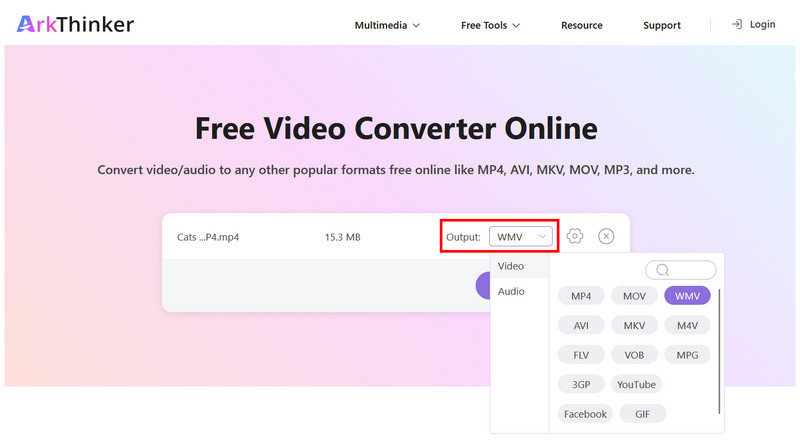Click the ArkThinker logo
Screen dimensions: 800x441
point(75,24)
